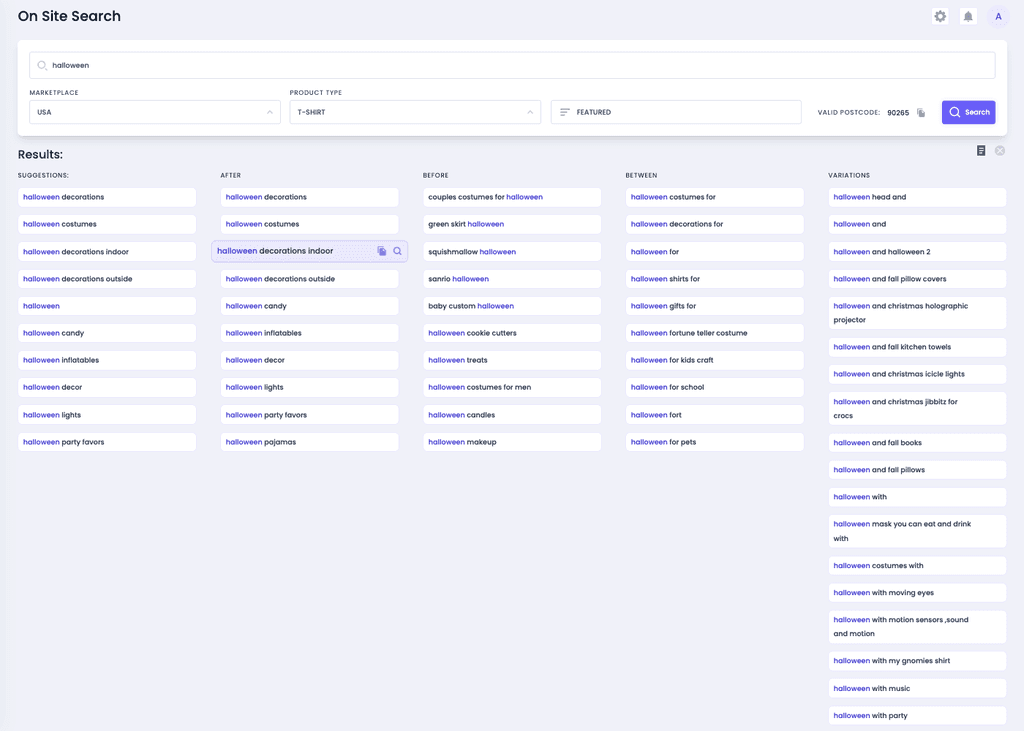This screenshot has width=1024, height=731.
Task: Click the magnifier inside the search box
Action: [40, 64]
